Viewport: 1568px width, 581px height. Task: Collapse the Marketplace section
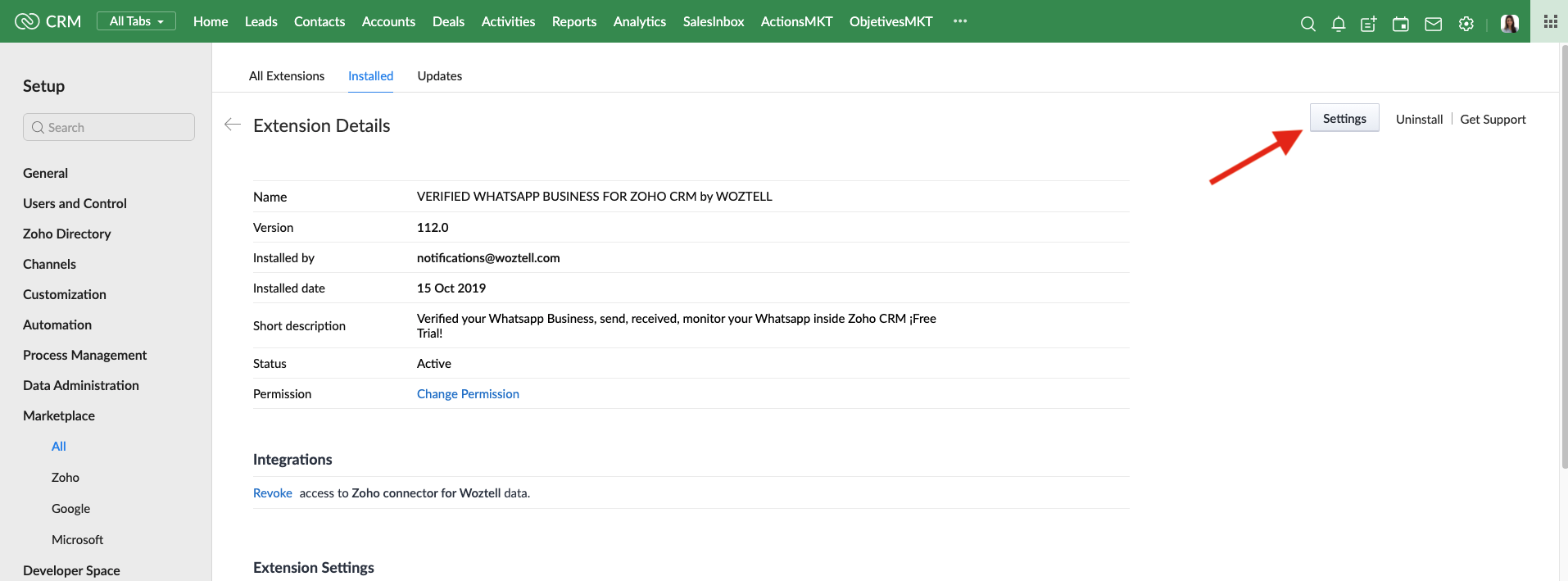point(59,415)
